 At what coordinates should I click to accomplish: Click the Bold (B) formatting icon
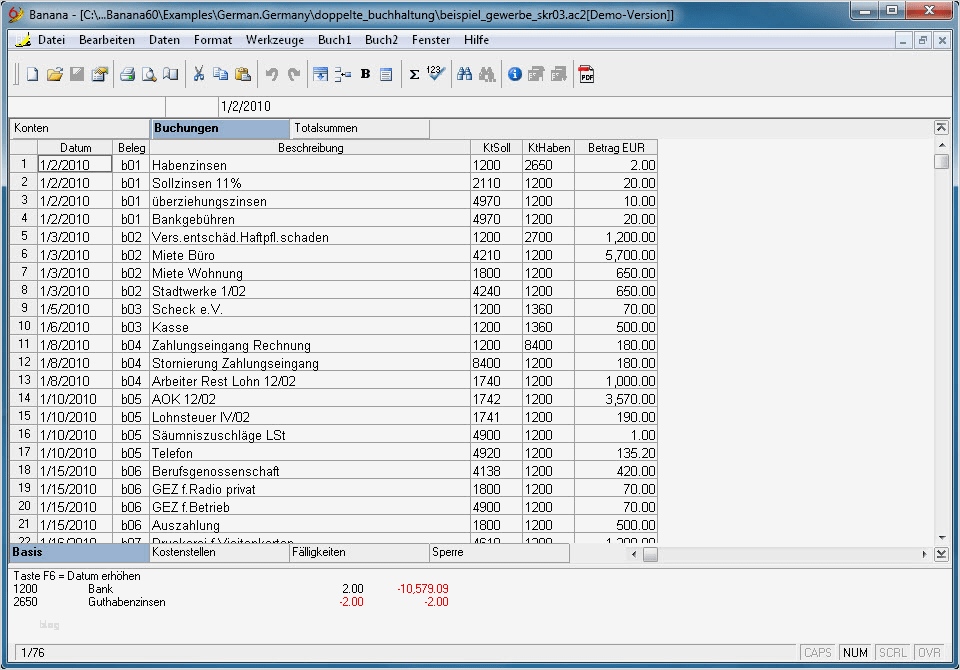tap(365, 74)
